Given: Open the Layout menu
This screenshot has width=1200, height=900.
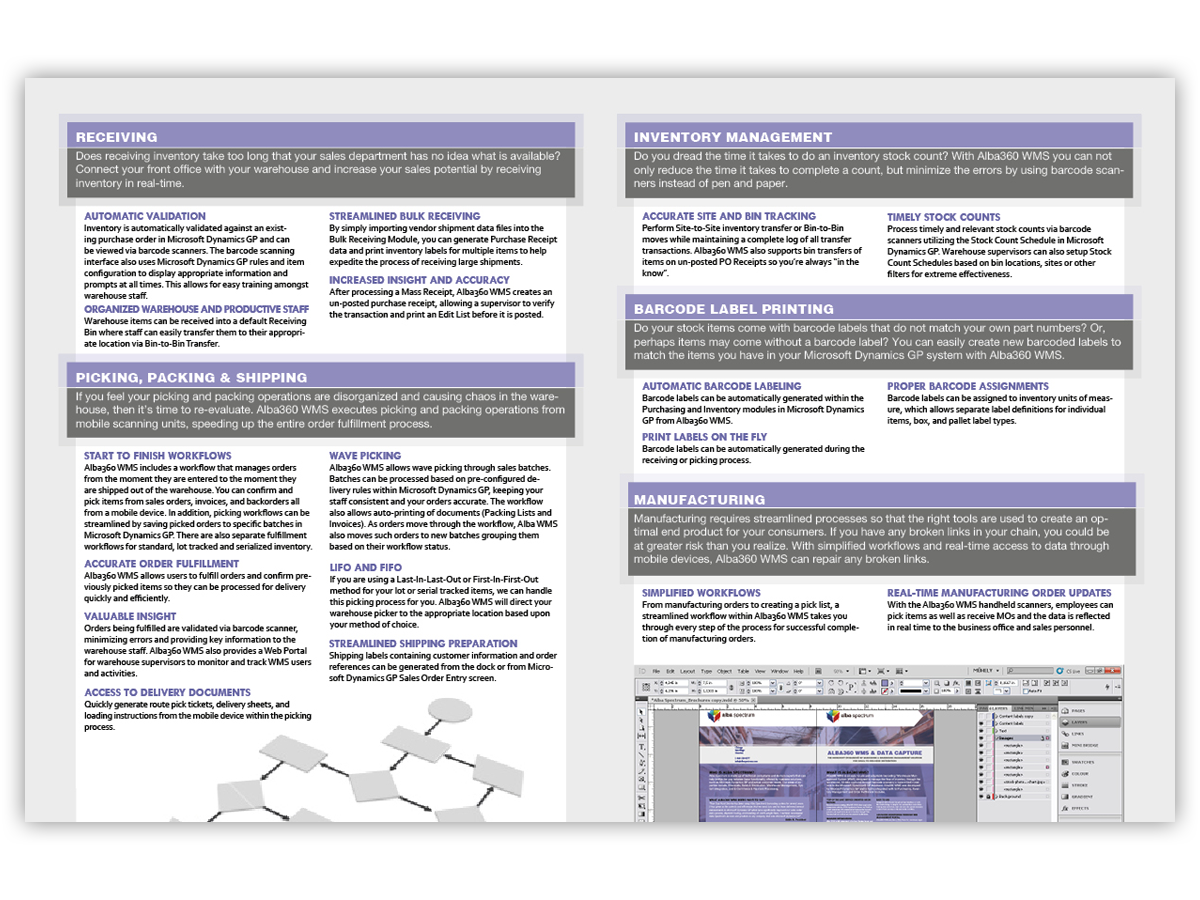Looking at the screenshot, I should (688, 671).
